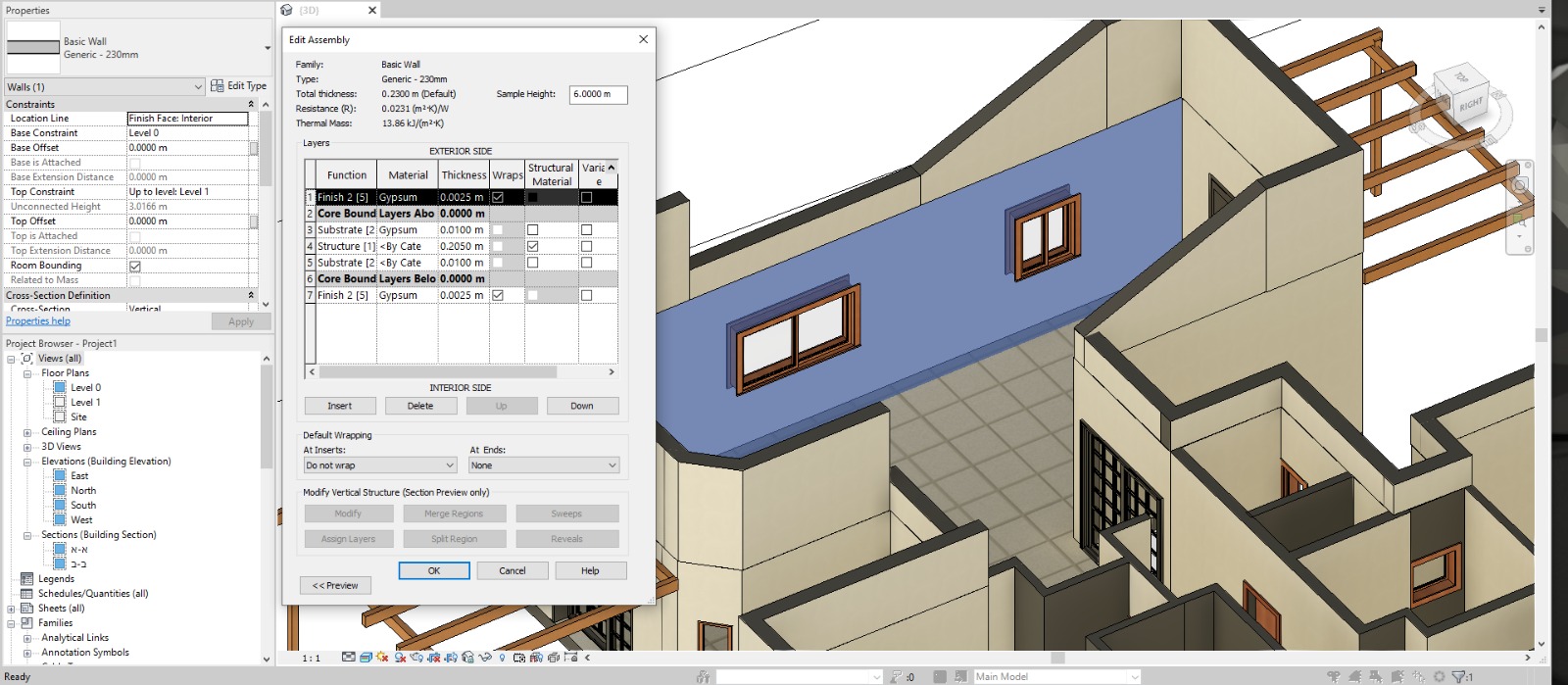This screenshot has height=685, width=1568.
Task: Toggle the Crop View icon
Action: pos(434,658)
